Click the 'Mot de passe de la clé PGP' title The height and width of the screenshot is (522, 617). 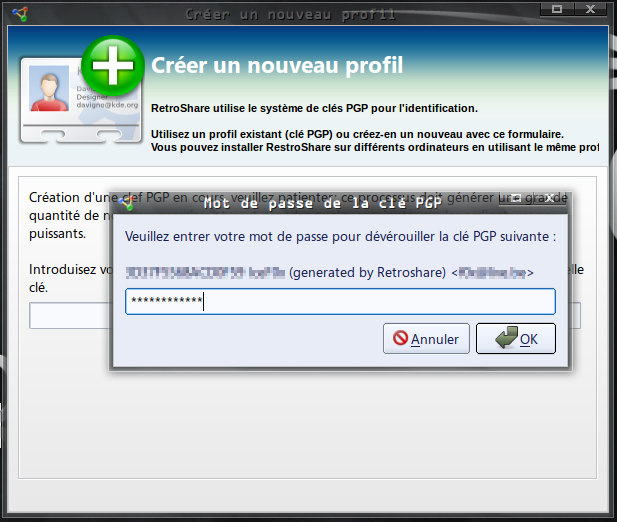[x=323, y=203]
